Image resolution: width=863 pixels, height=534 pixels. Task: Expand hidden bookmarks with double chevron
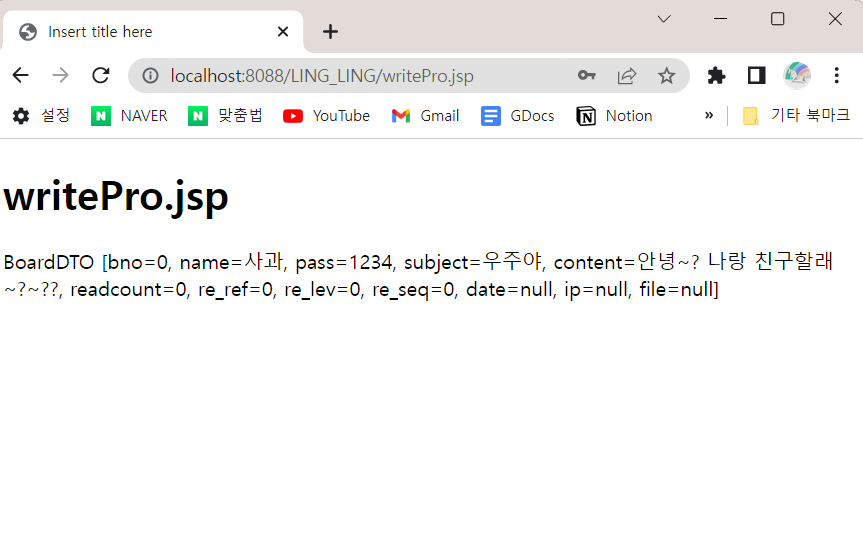[x=709, y=116]
